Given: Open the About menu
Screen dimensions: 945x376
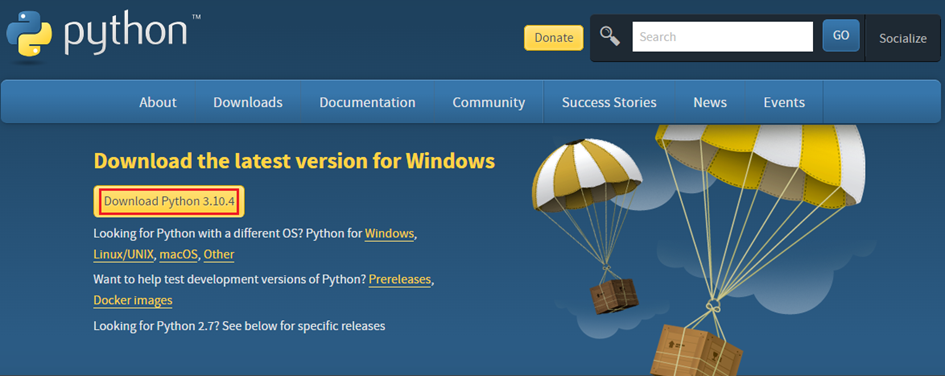Looking at the screenshot, I should [x=158, y=102].
